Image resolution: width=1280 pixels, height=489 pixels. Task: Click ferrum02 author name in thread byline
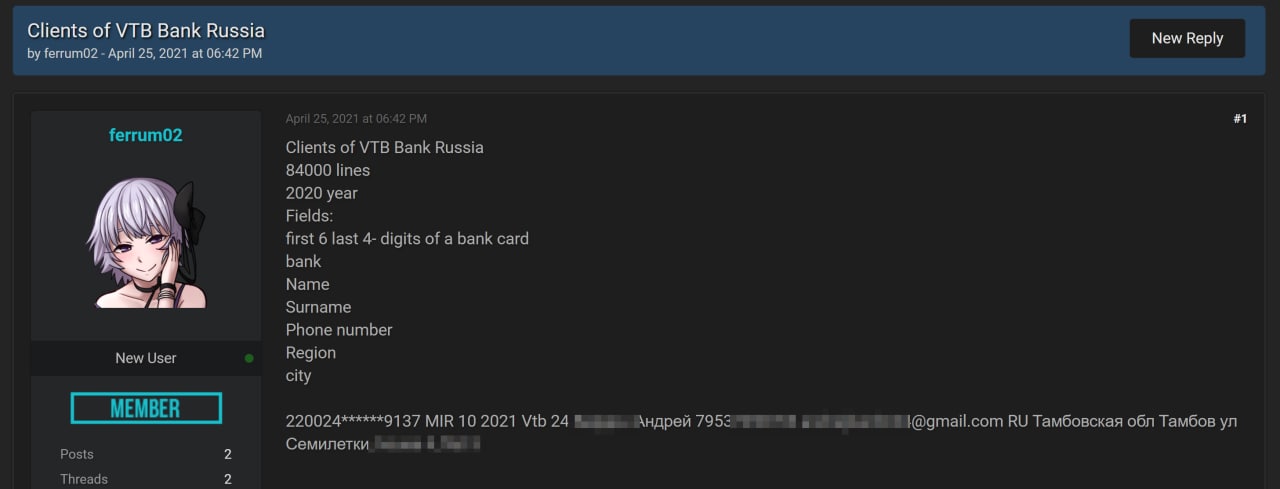tap(71, 54)
